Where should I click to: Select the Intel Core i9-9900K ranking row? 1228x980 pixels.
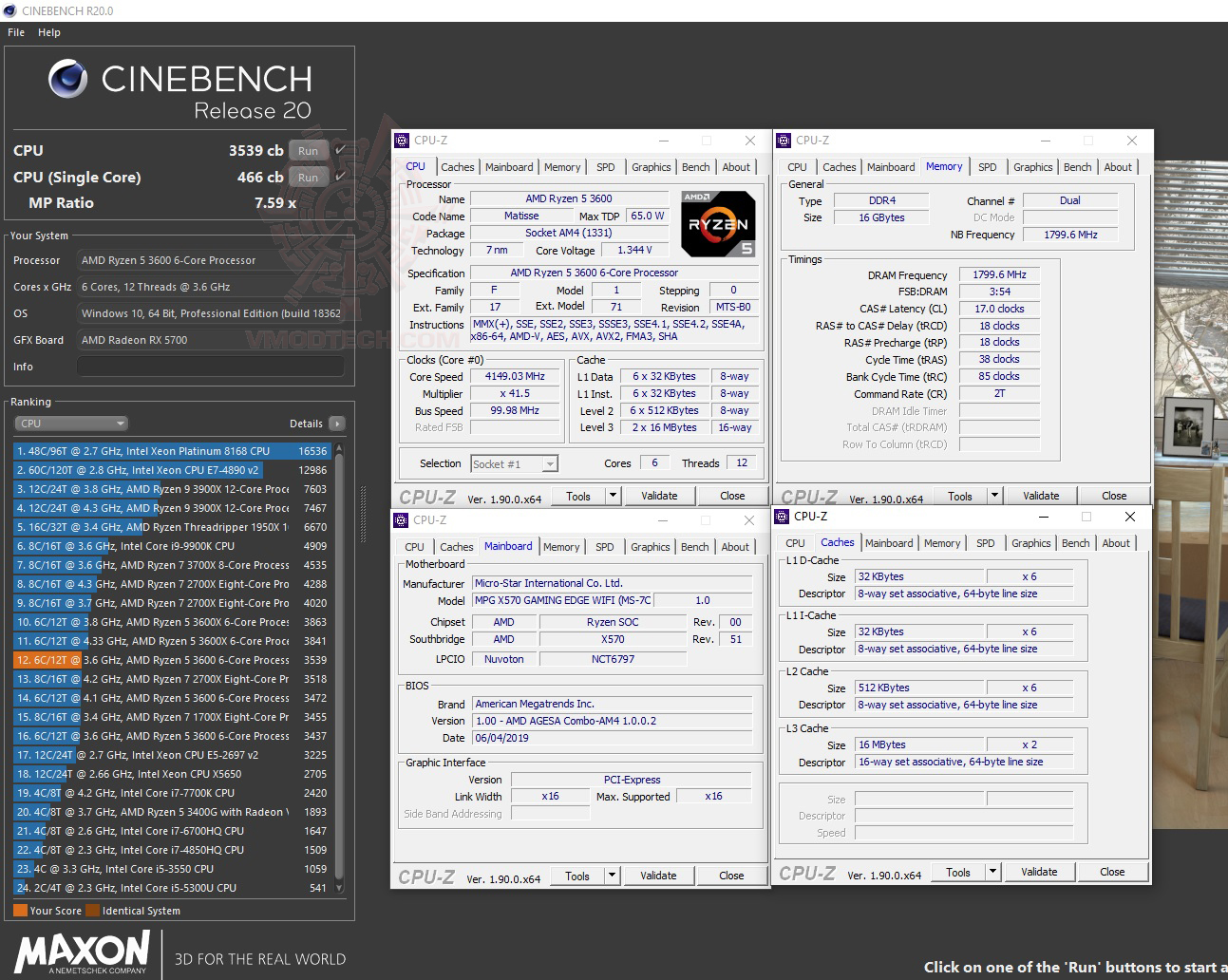point(172,546)
